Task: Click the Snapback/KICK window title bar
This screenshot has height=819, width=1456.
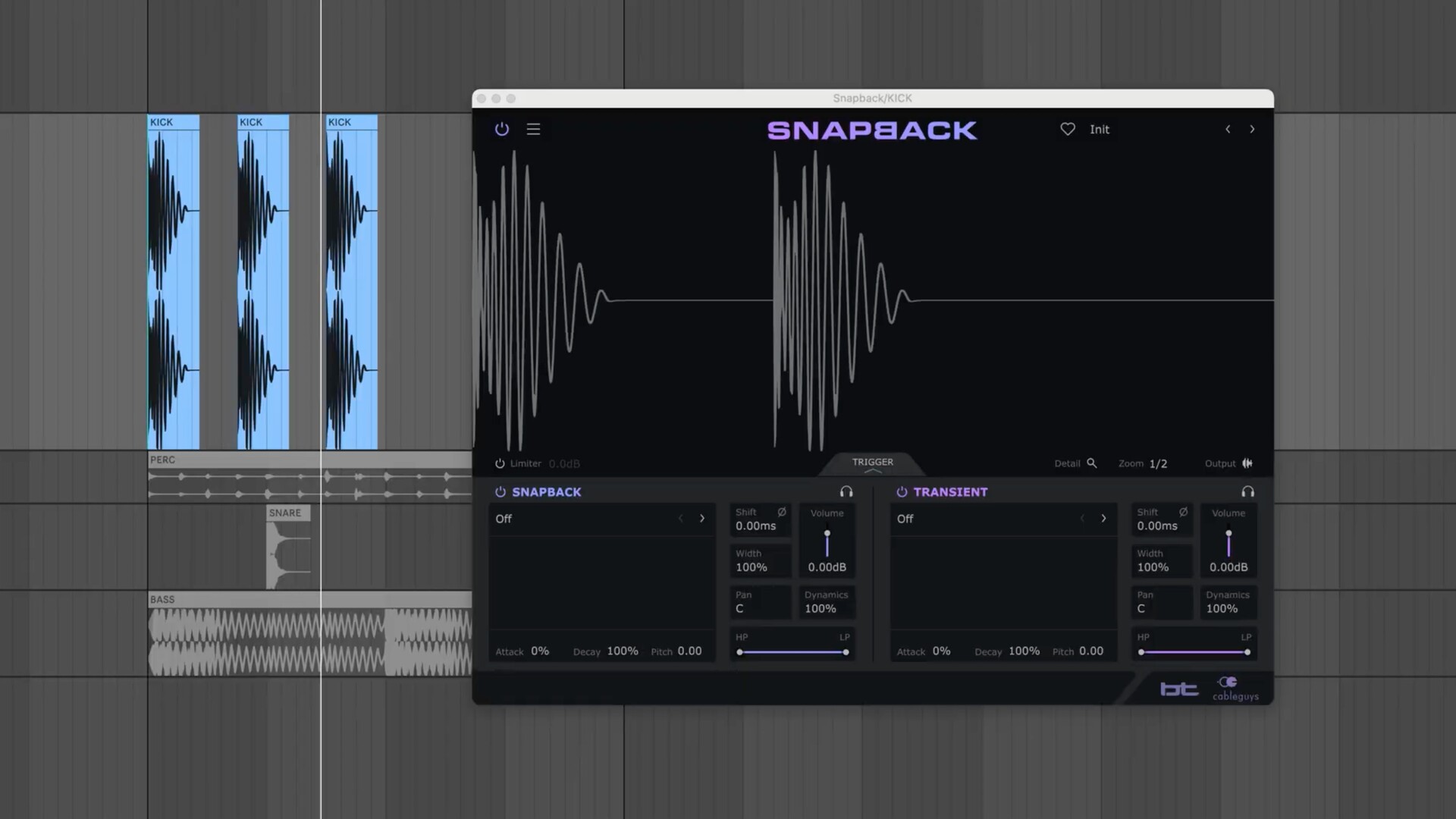Action: pos(872,99)
